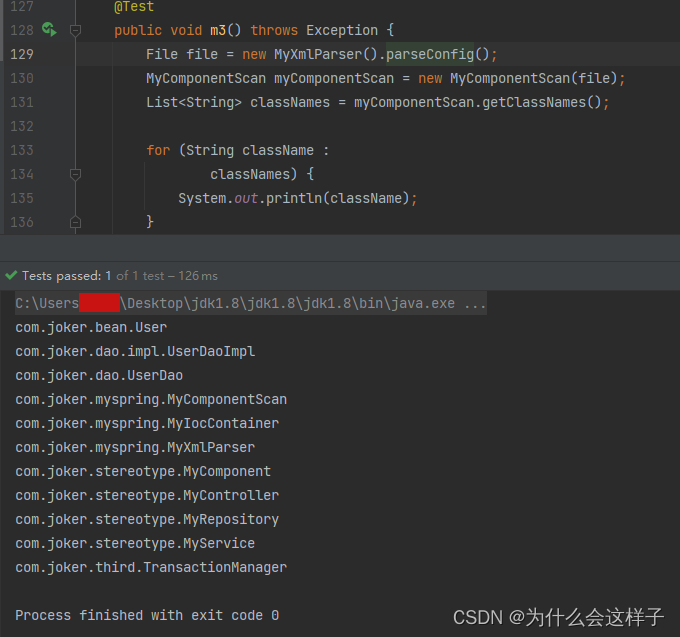Click 'System.out.println(className)' statement

pyautogui.click(x=298, y=198)
